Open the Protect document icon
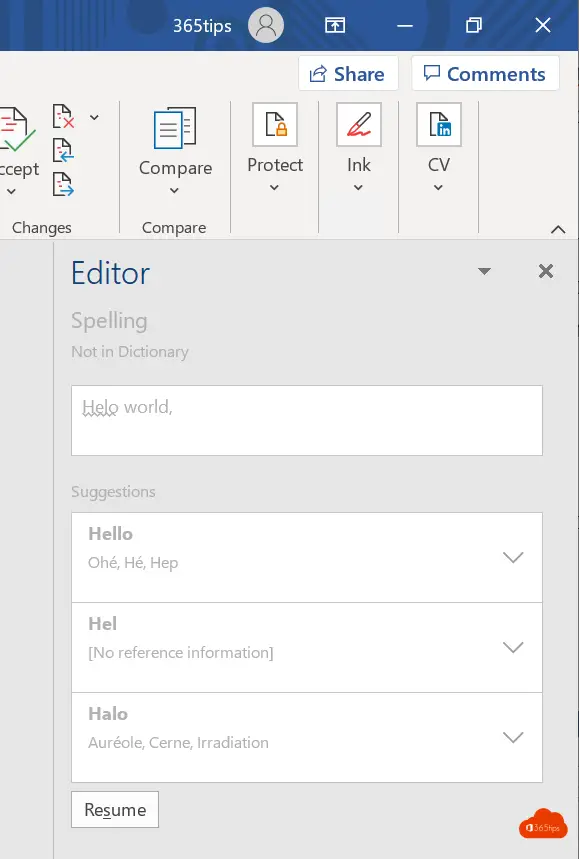 click(275, 124)
